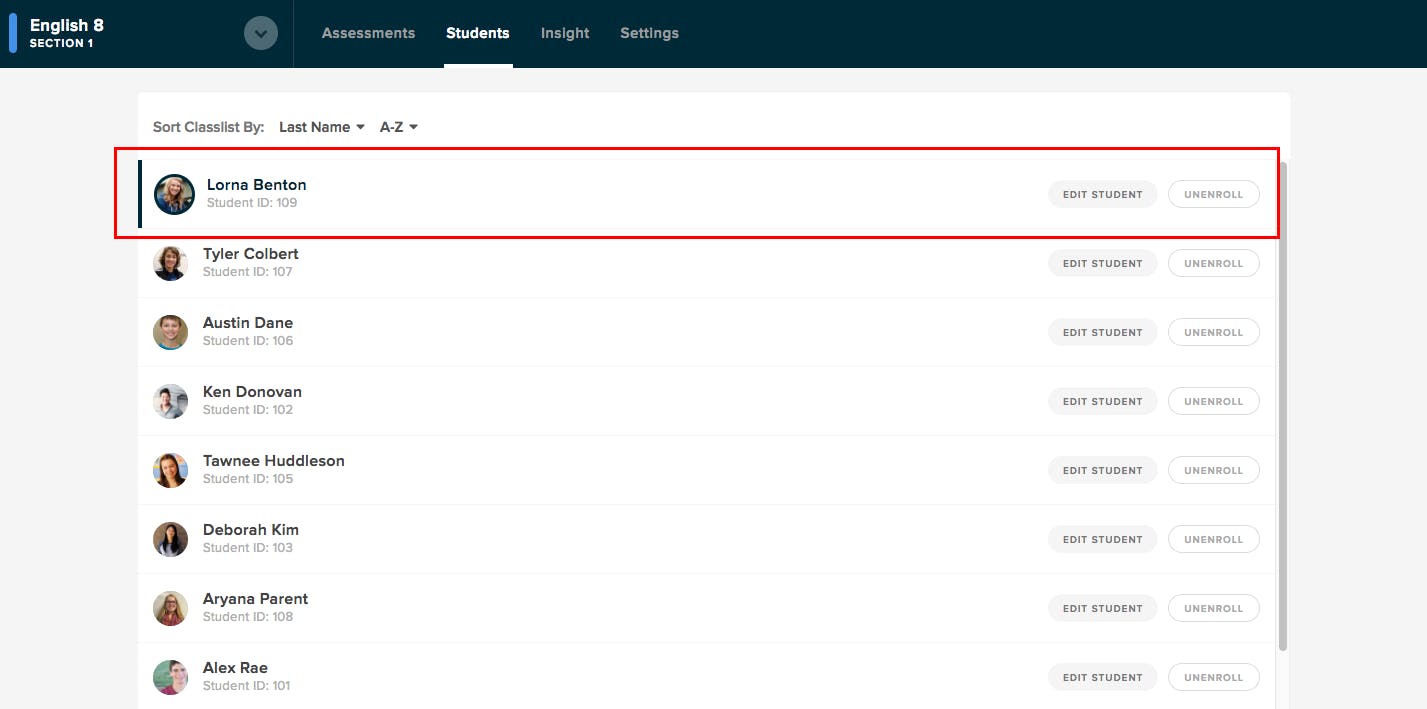Screen dimensions: 1427x709
Task: Edit student Tyler Colbert
Action: 1102,263
